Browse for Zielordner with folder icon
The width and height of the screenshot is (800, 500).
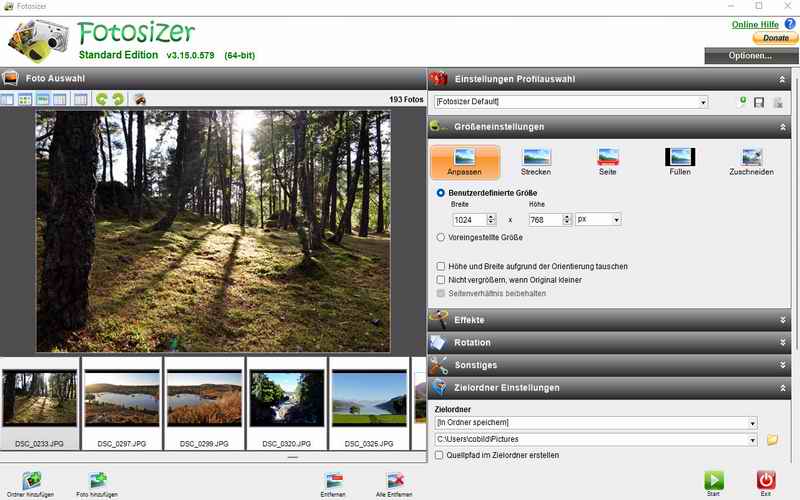772,439
